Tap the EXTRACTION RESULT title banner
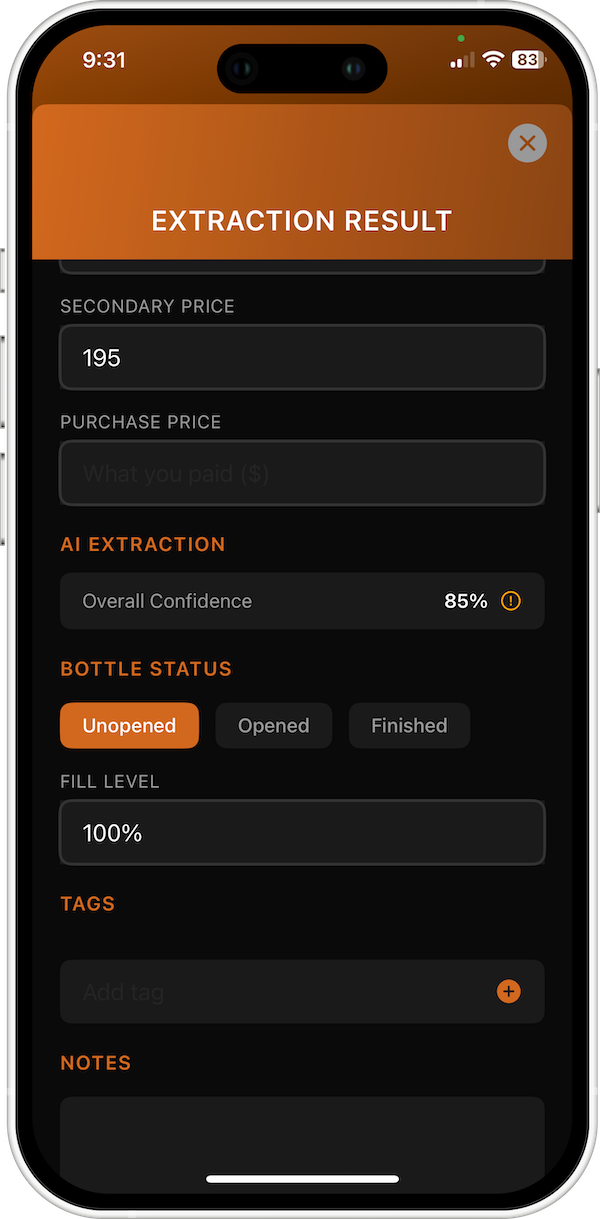This screenshot has height=1219, width=600. click(x=301, y=220)
